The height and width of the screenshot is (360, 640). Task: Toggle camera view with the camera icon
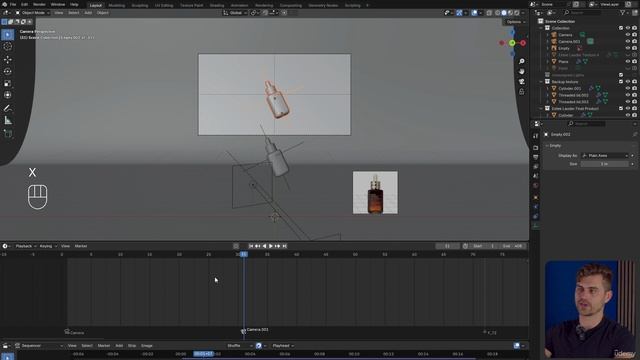coord(522,82)
